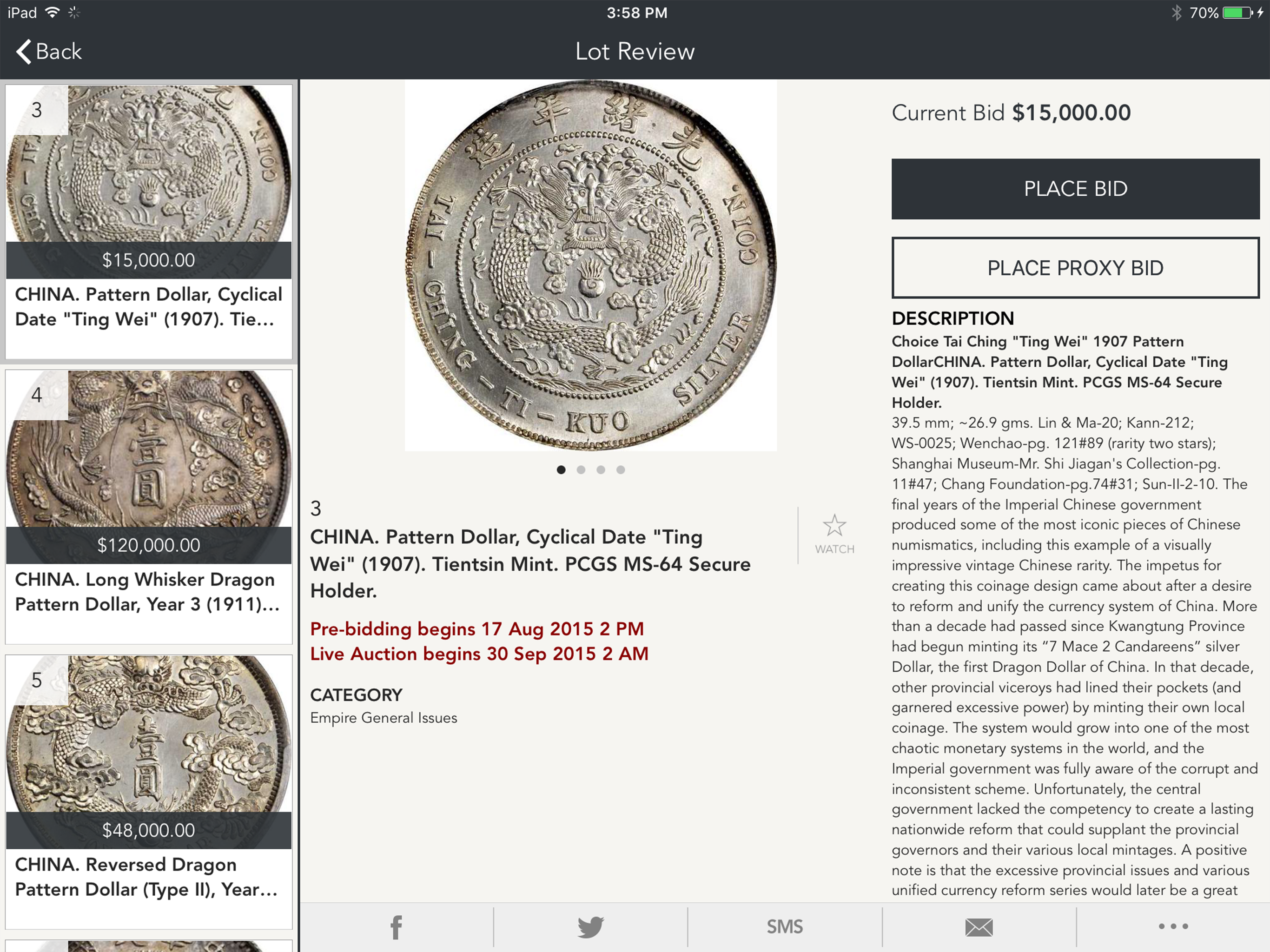Select the third image page dot
Viewport: 1270px width, 952px height.
[x=601, y=469]
